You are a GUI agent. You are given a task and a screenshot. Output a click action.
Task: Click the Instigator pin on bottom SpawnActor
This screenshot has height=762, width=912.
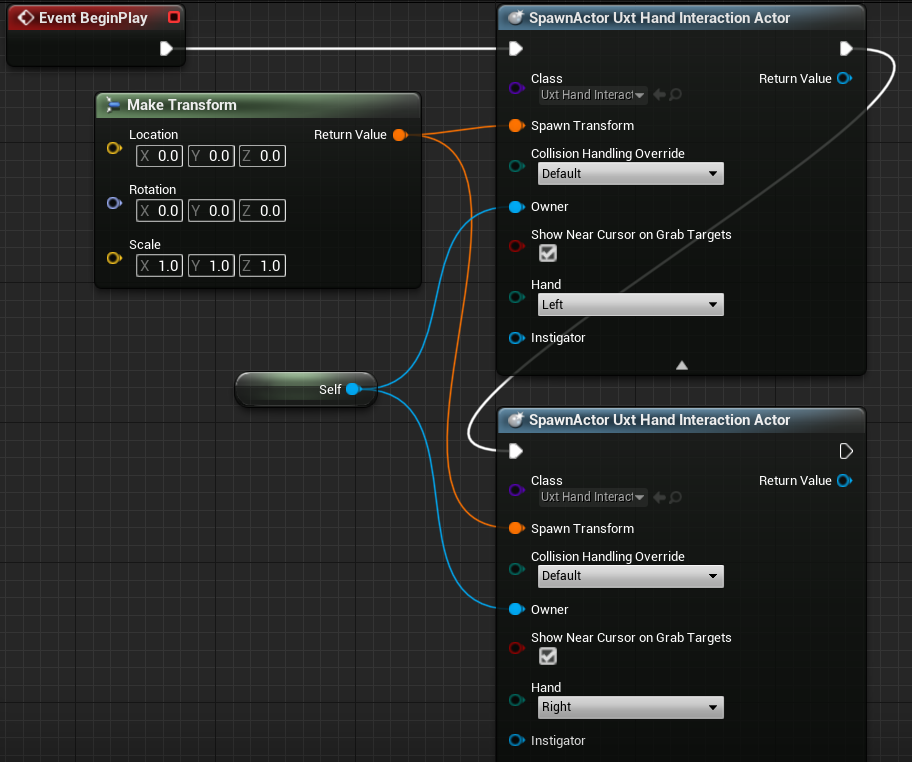[x=516, y=740]
